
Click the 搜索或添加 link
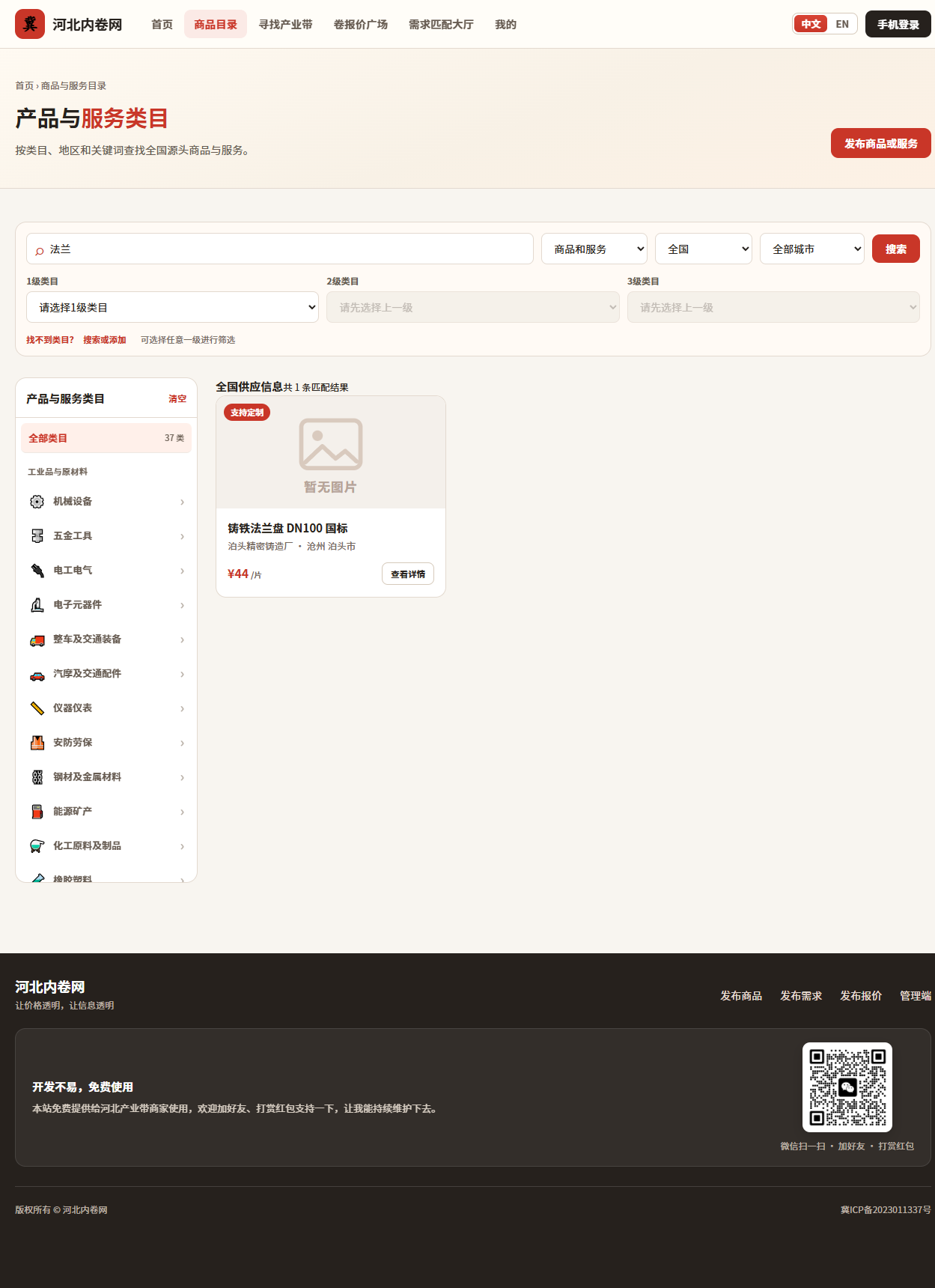coord(105,340)
